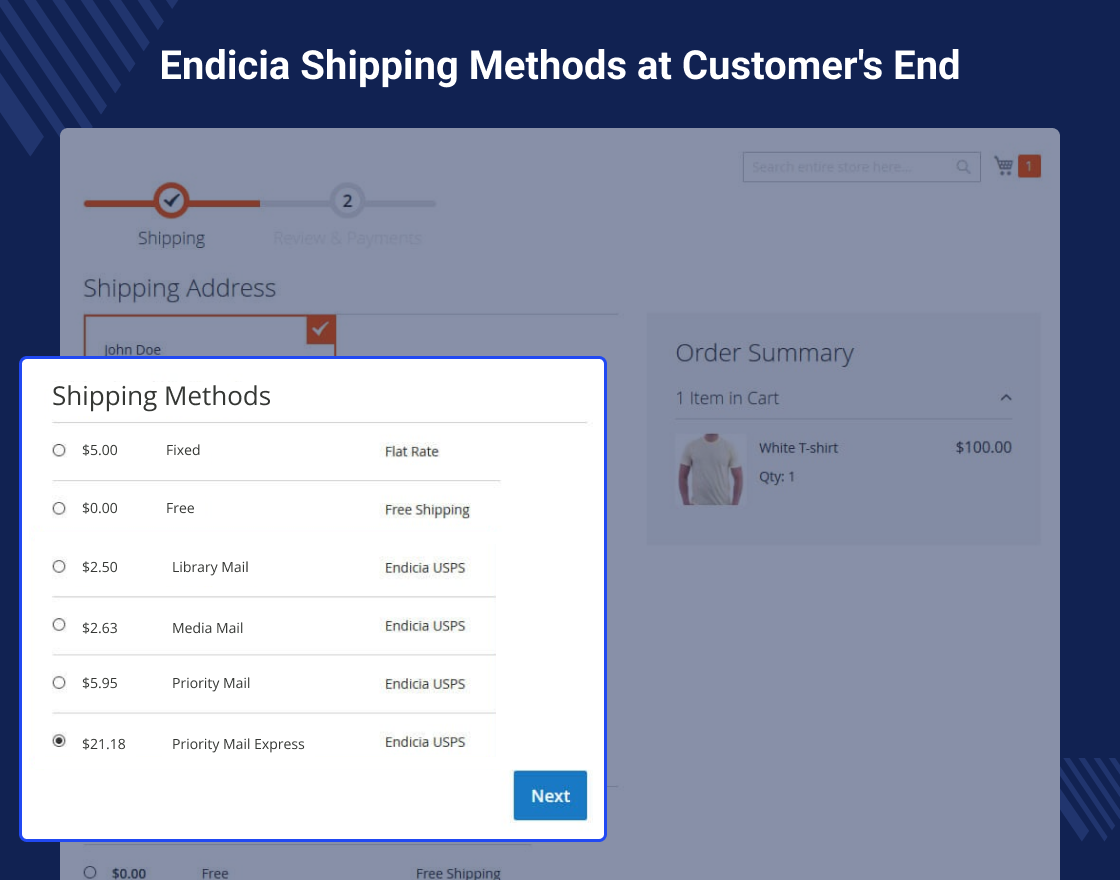Click the selected address checkmark

pos(321,329)
